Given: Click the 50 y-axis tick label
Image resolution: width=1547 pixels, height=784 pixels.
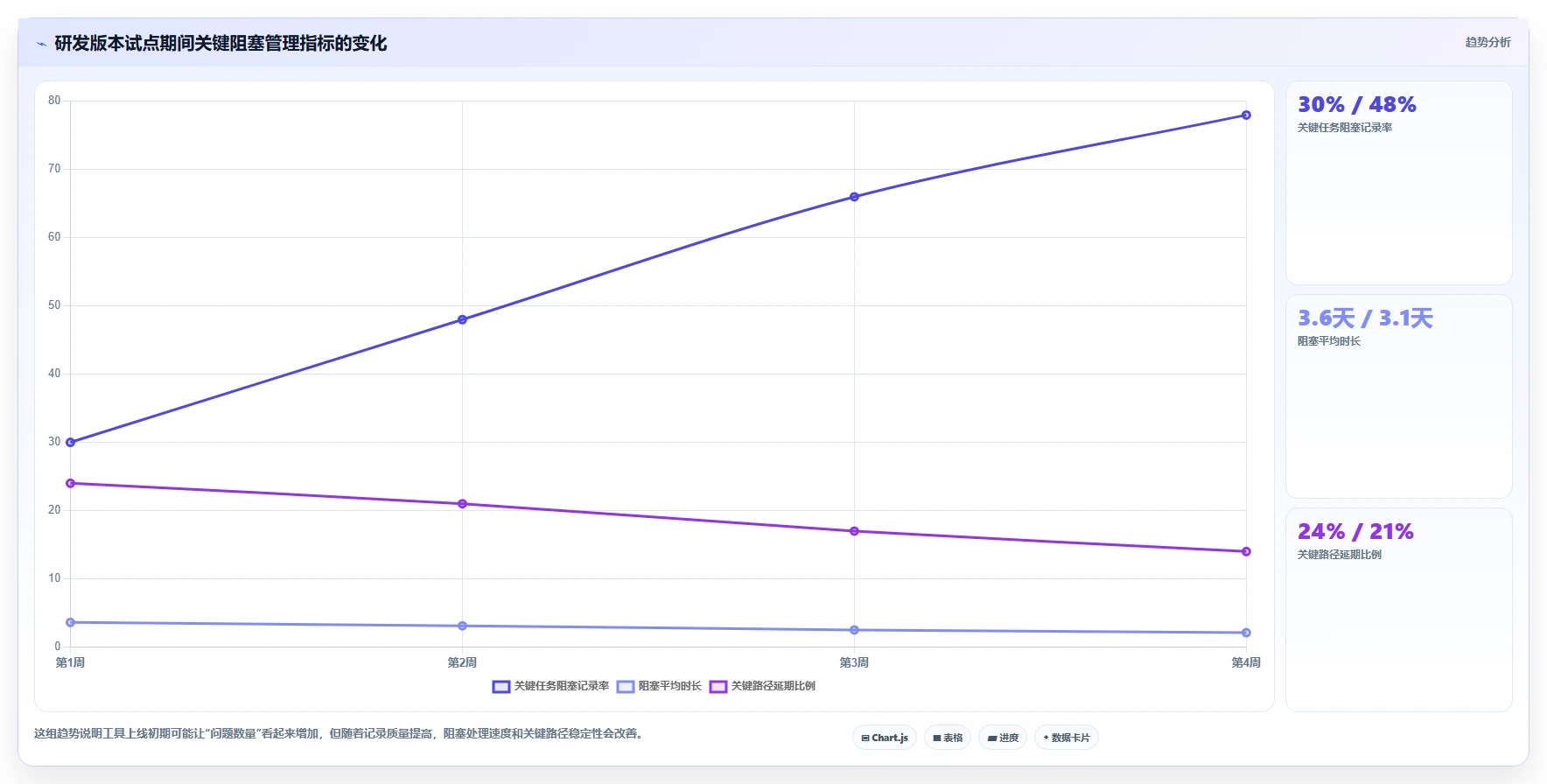Looking at the screenshot, I should pos(54,305).
